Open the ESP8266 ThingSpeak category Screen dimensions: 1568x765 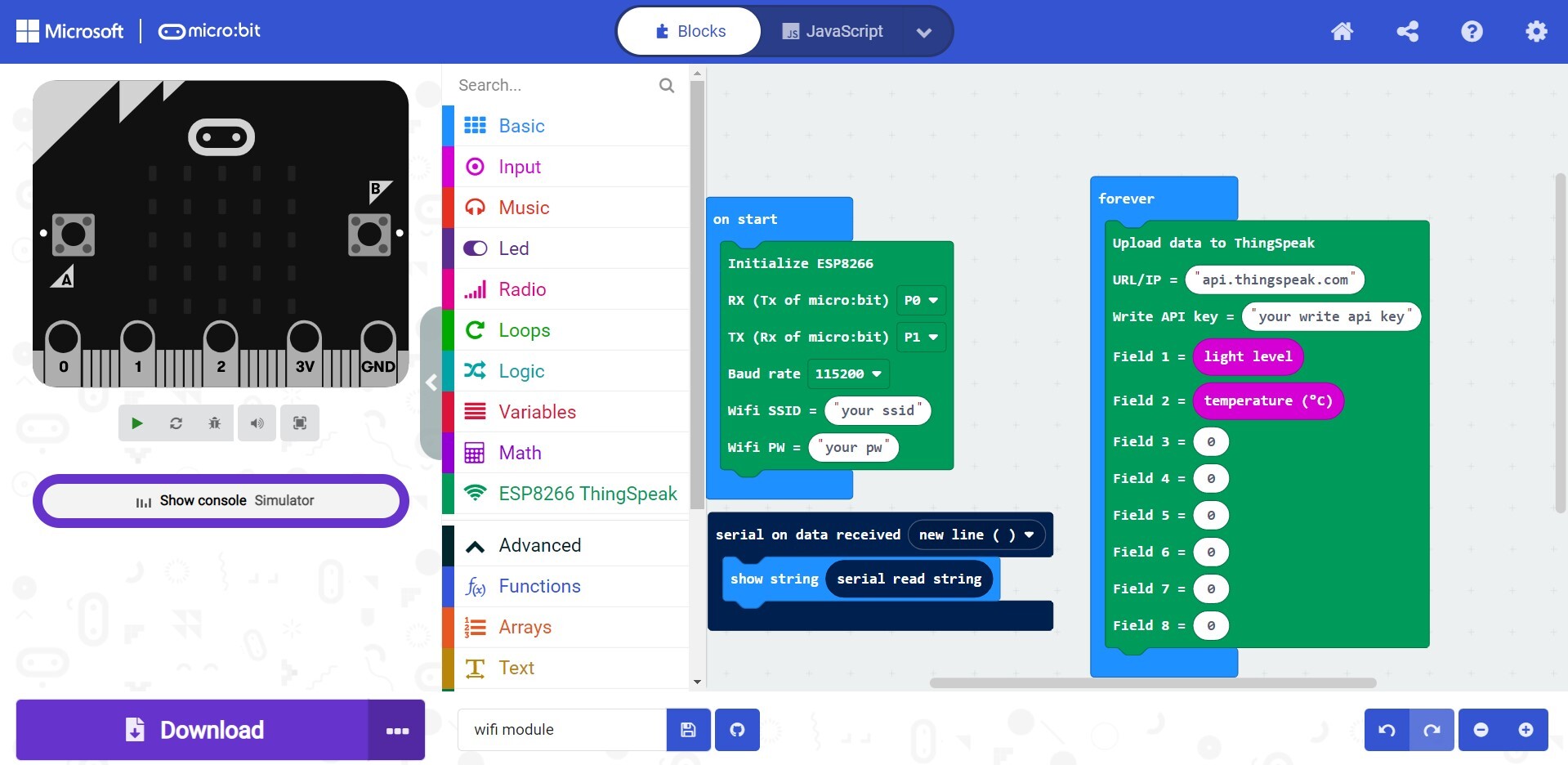565,494
